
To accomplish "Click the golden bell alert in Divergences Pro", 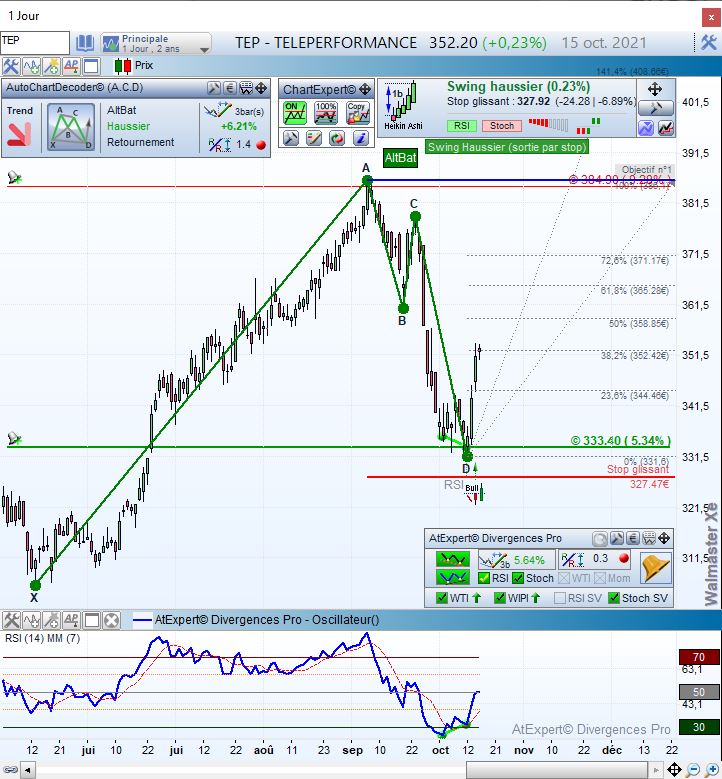I will point(655,567).
